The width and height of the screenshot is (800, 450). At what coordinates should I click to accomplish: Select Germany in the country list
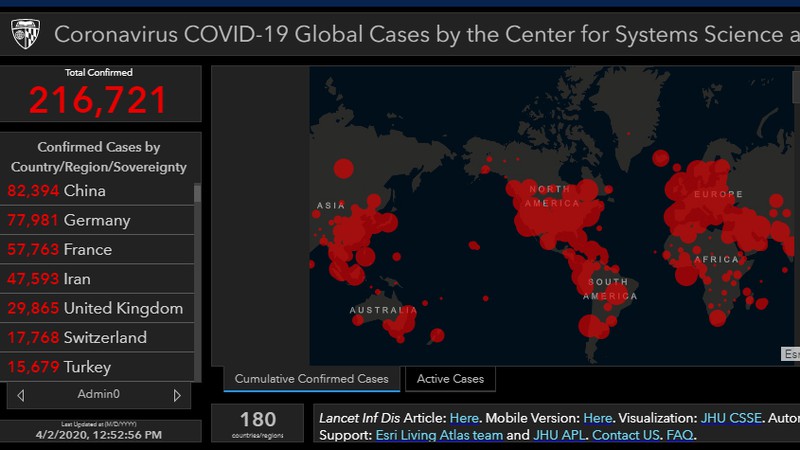pos(96,220)
